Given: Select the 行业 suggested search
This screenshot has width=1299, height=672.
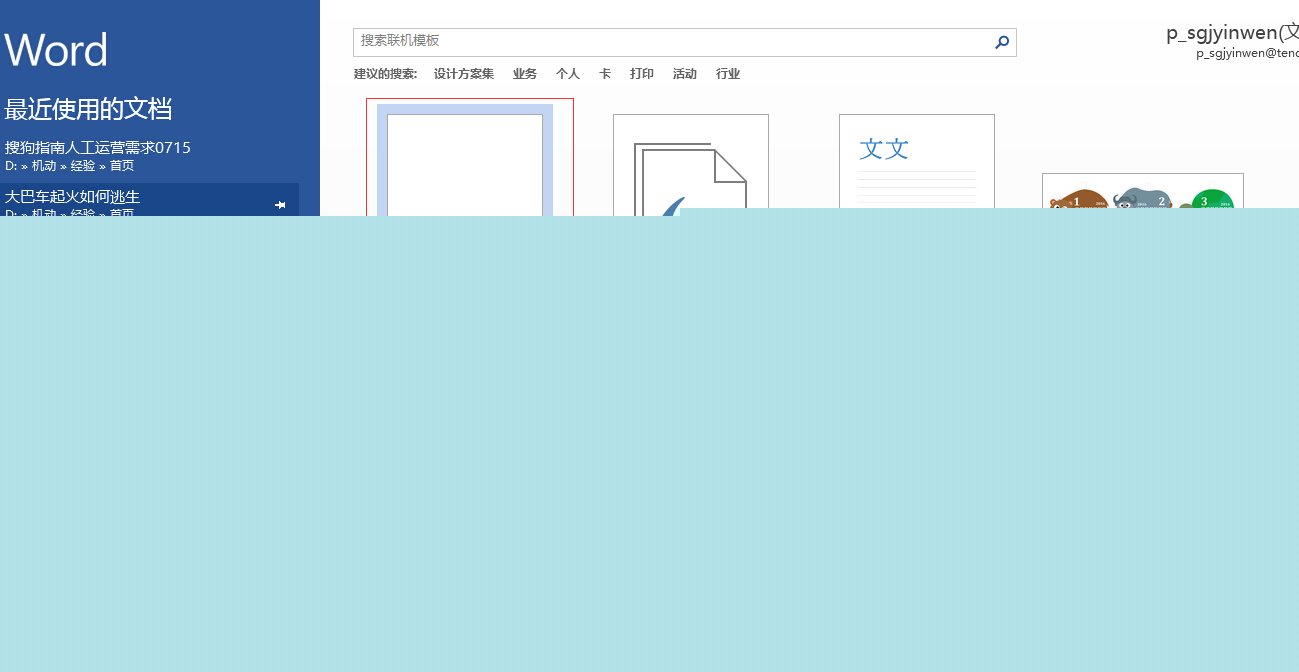Looking at the screenshot, I should [x=728, y=74].
